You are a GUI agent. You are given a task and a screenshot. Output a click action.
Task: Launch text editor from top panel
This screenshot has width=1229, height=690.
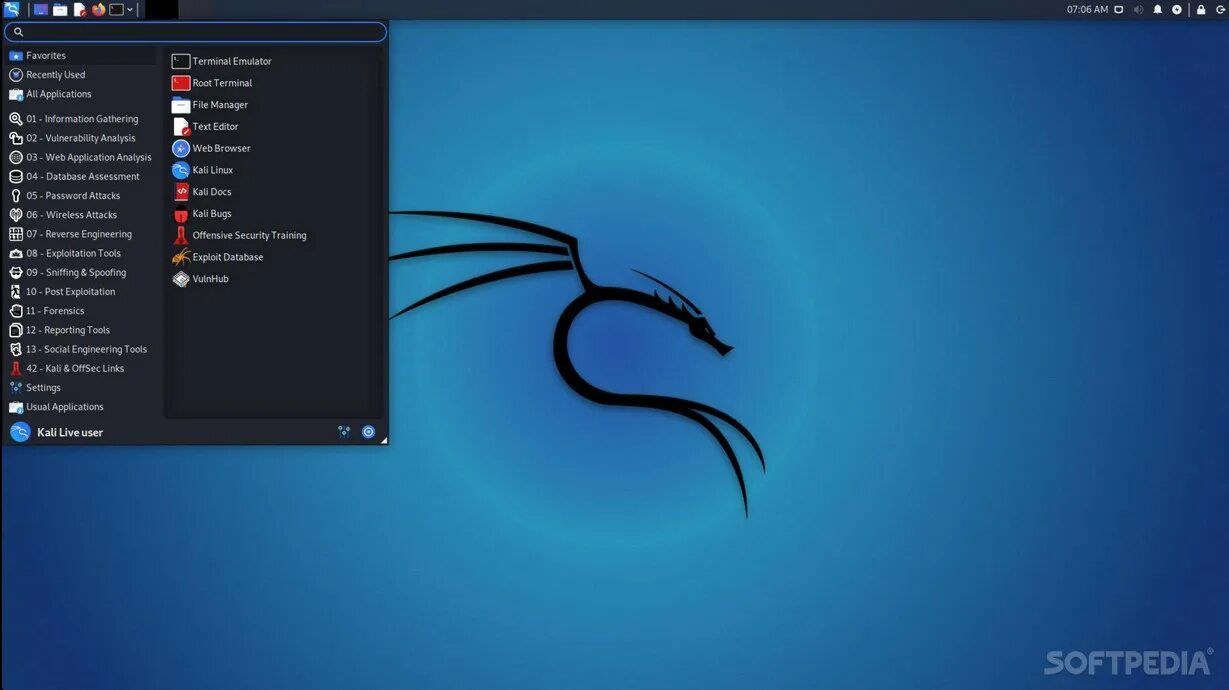[x=80, y=9]
